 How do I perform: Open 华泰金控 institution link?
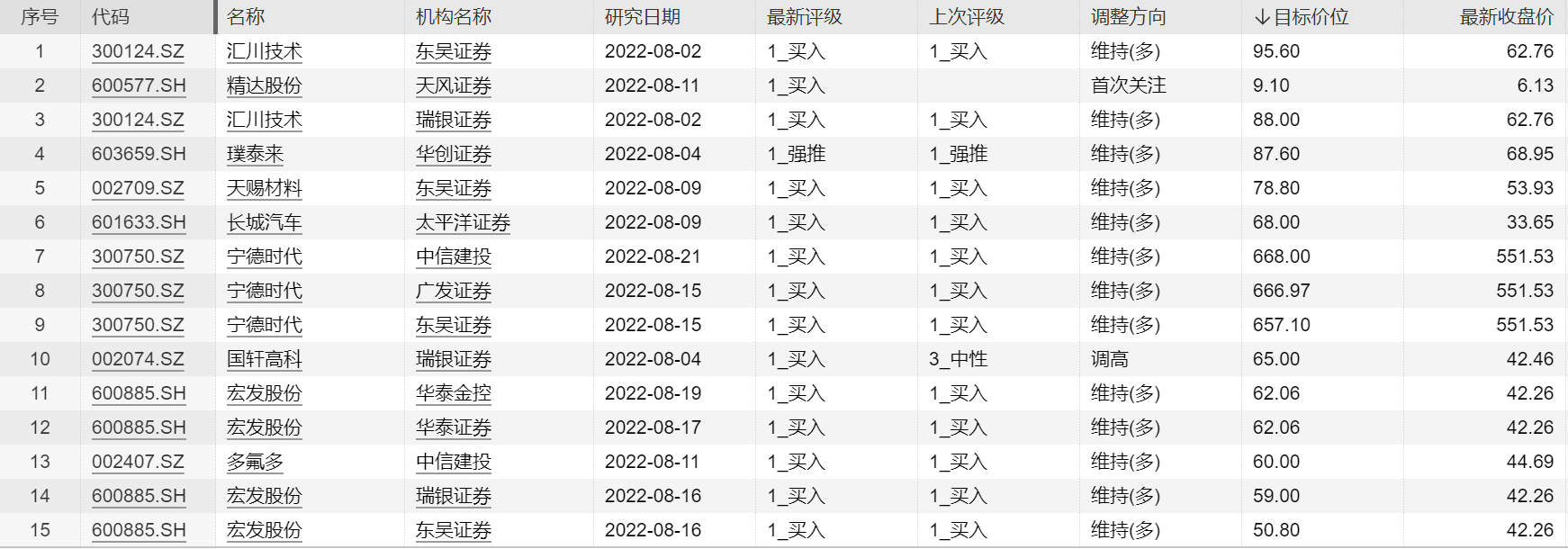(454, 393)
